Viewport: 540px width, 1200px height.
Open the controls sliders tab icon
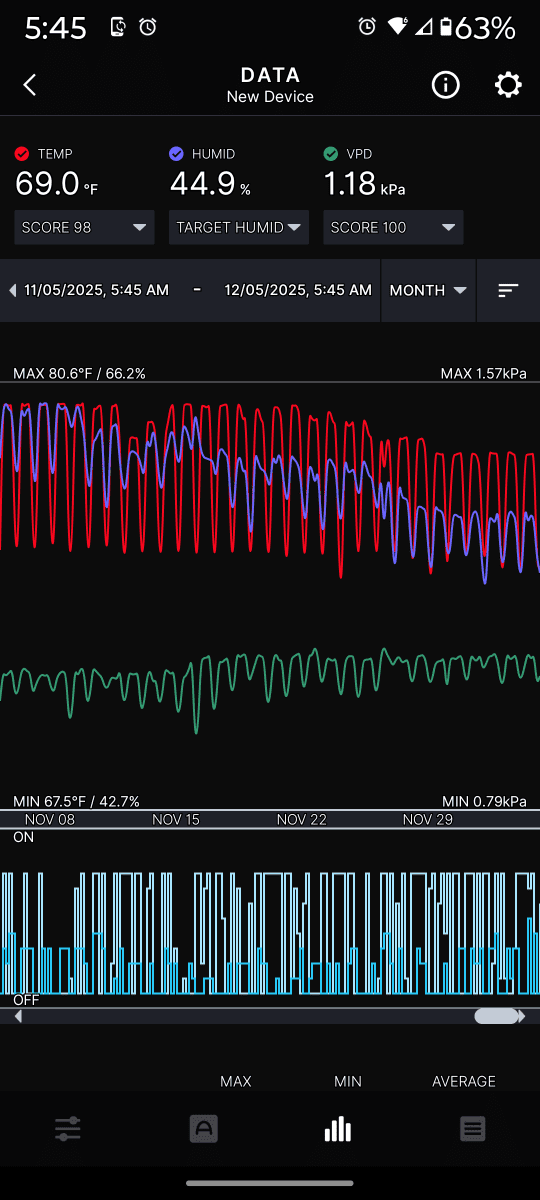(68, 1129)
